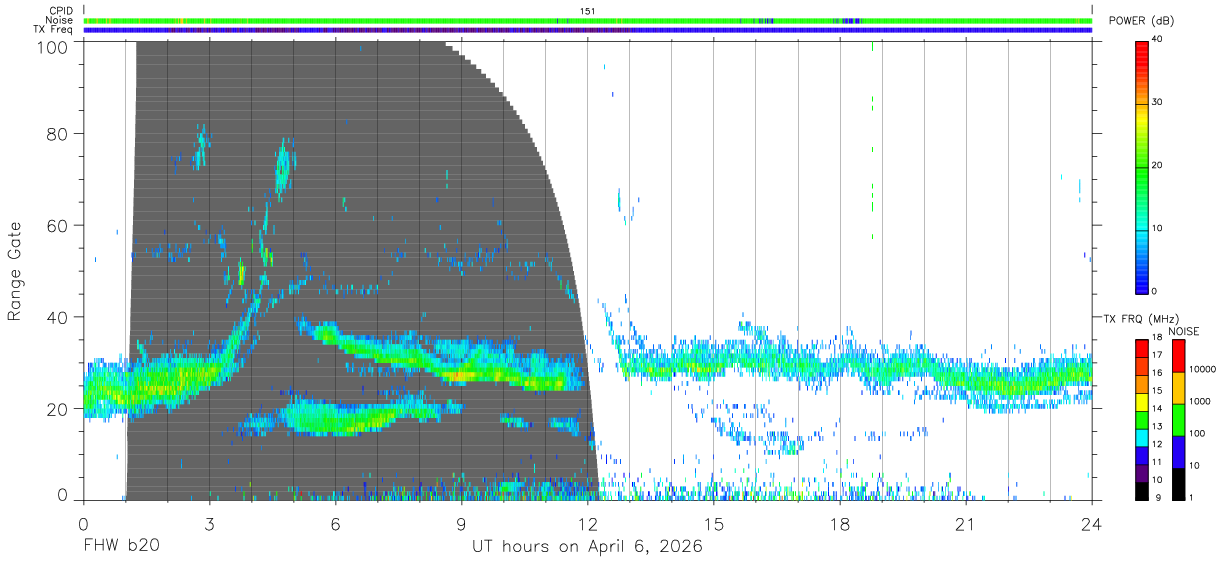
Task: Click the Noise row label above plot
Action: (59, 20)
